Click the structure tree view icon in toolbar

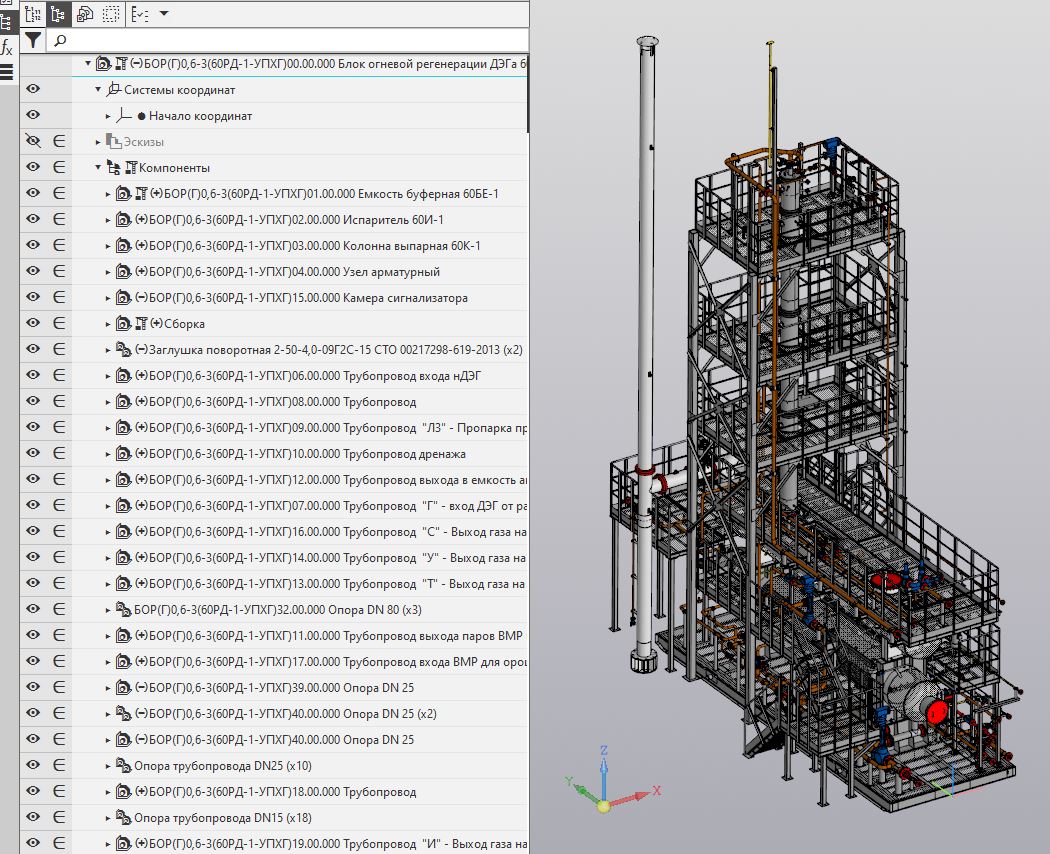[59, 13]
